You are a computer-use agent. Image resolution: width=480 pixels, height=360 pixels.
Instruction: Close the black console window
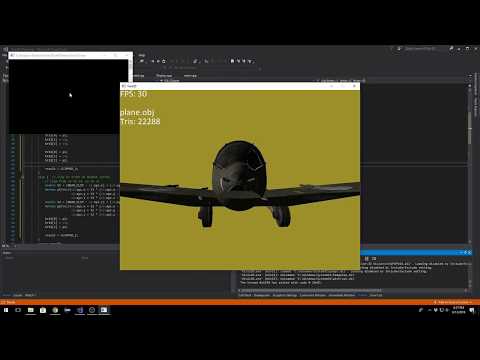tap(127, 55)
